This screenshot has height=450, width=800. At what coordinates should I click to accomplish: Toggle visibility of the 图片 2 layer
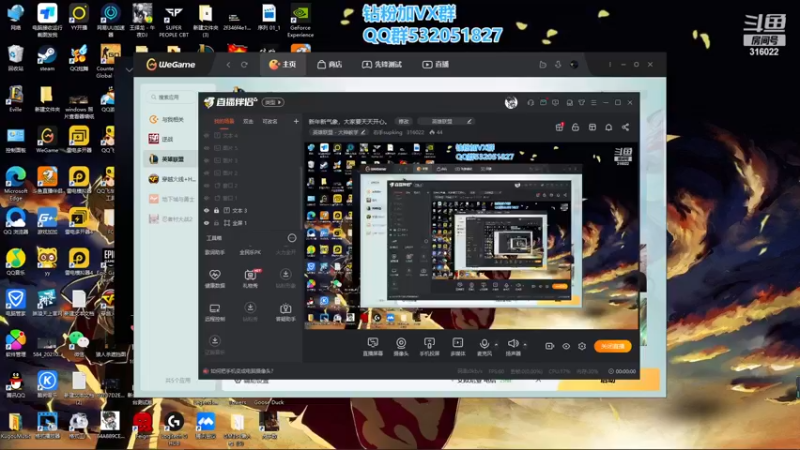coord(207,173)
